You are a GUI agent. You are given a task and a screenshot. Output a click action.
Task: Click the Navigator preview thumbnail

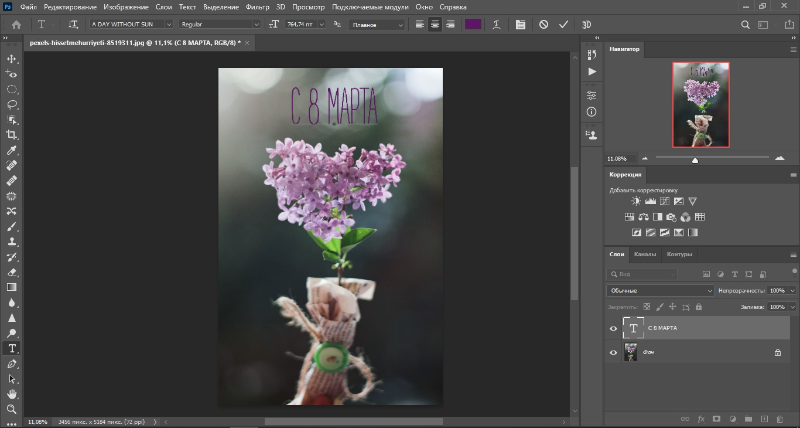pyautogui.click(x=700, y=105)
